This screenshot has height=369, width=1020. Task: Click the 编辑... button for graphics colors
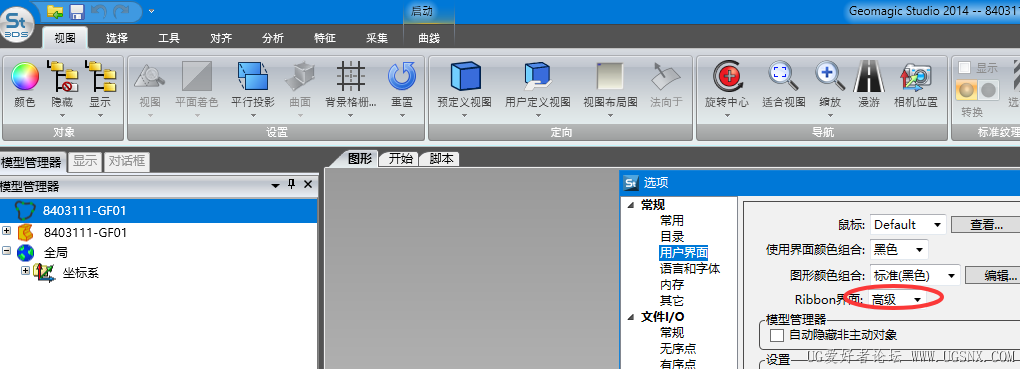tap(993, 275)
